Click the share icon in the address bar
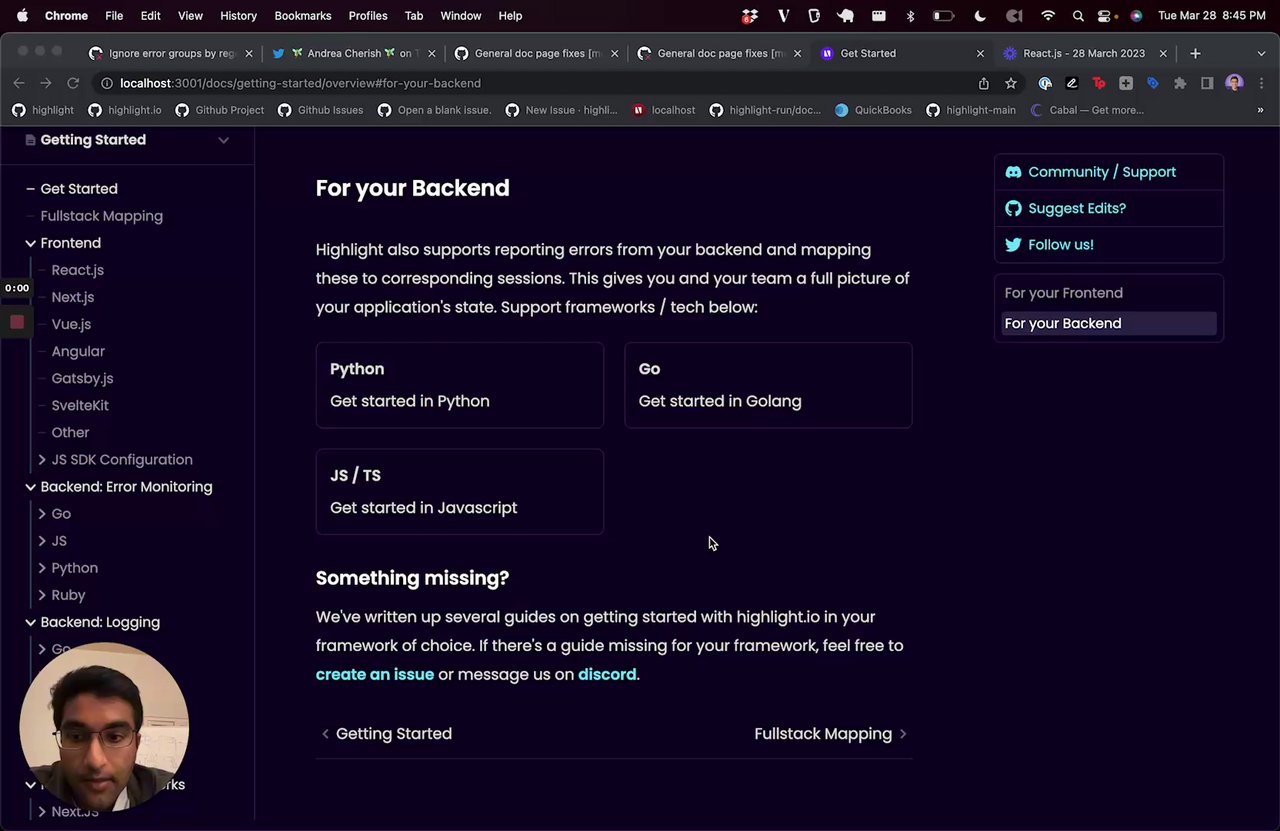1280x831 pixels. [x=984, y=84]
